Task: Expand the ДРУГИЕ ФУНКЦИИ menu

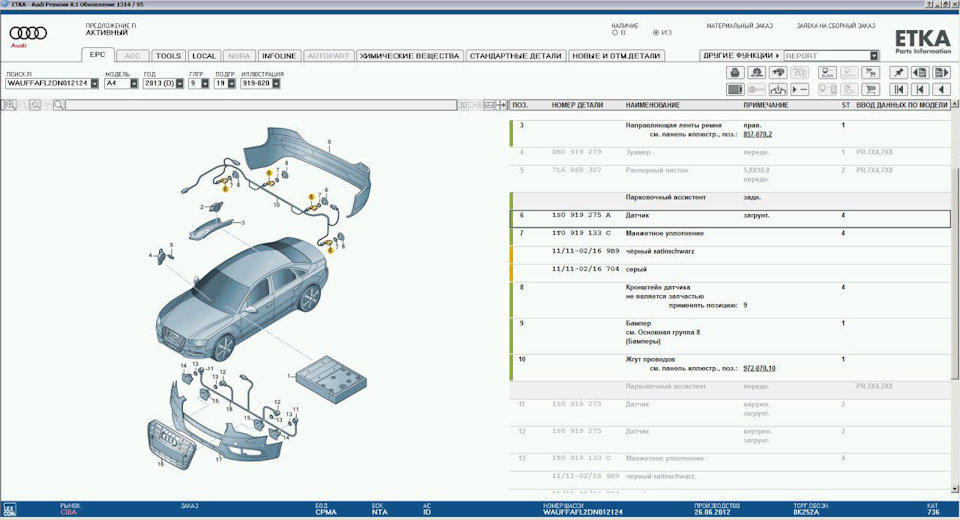Action: click(741, 56)
